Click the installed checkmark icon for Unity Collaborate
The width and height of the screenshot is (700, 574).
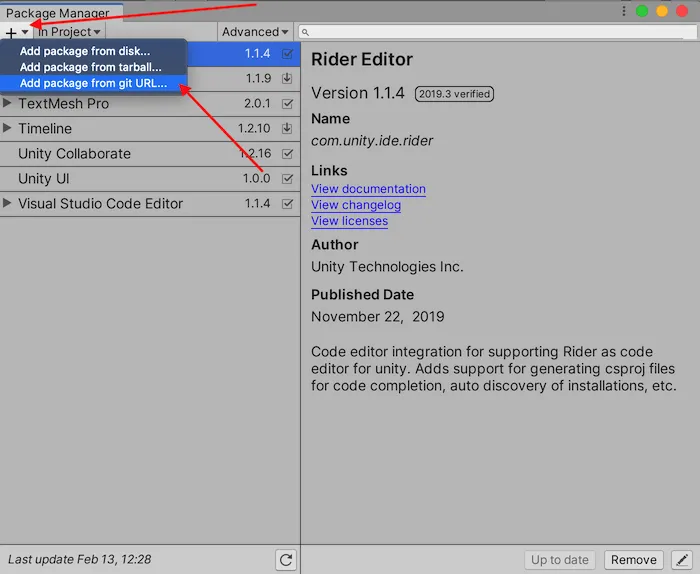[x=287, y=154]
